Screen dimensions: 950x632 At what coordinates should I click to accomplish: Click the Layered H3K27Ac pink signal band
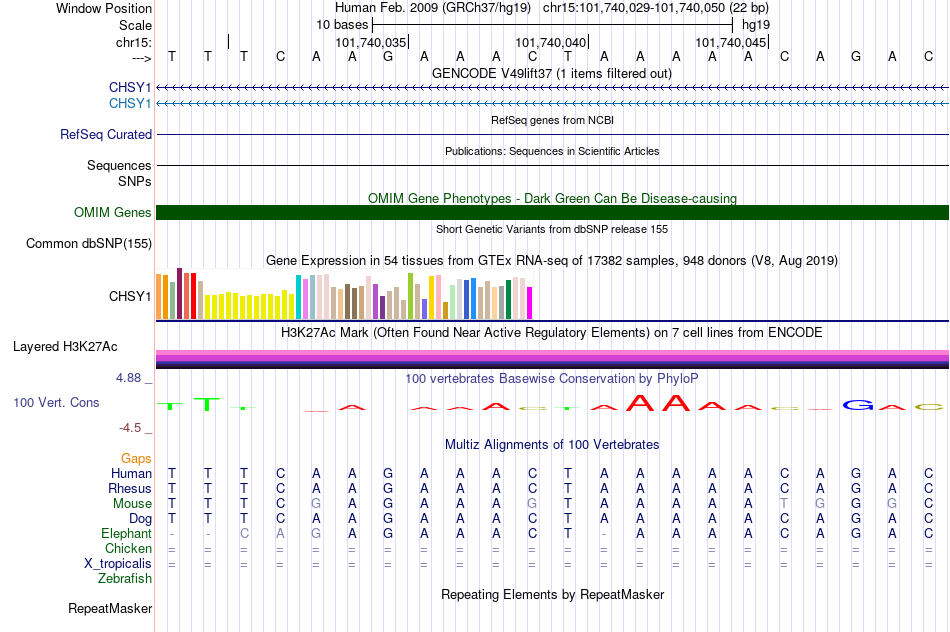click(x=552, y=353)
